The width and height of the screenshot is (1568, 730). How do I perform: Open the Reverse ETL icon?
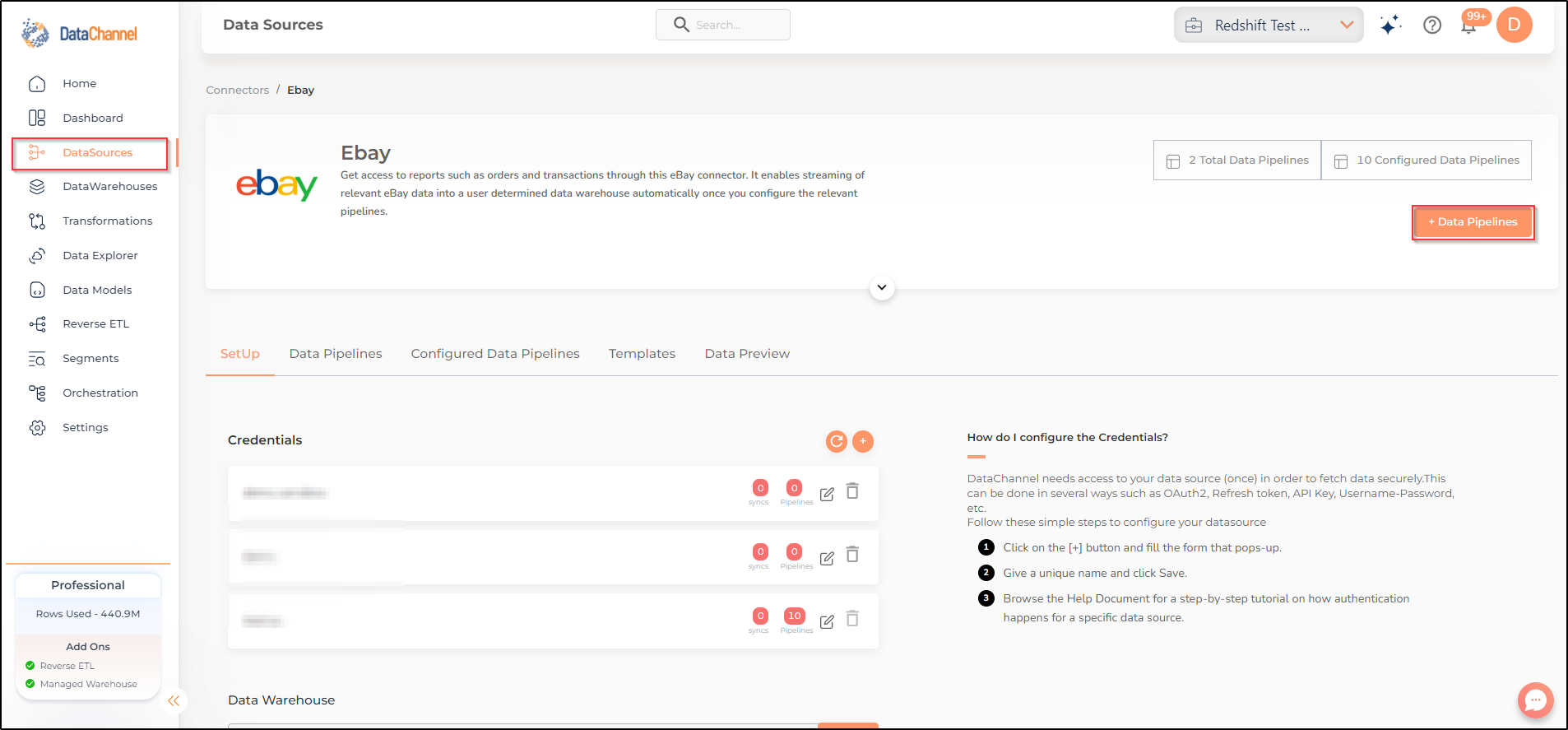coord(37,324)
